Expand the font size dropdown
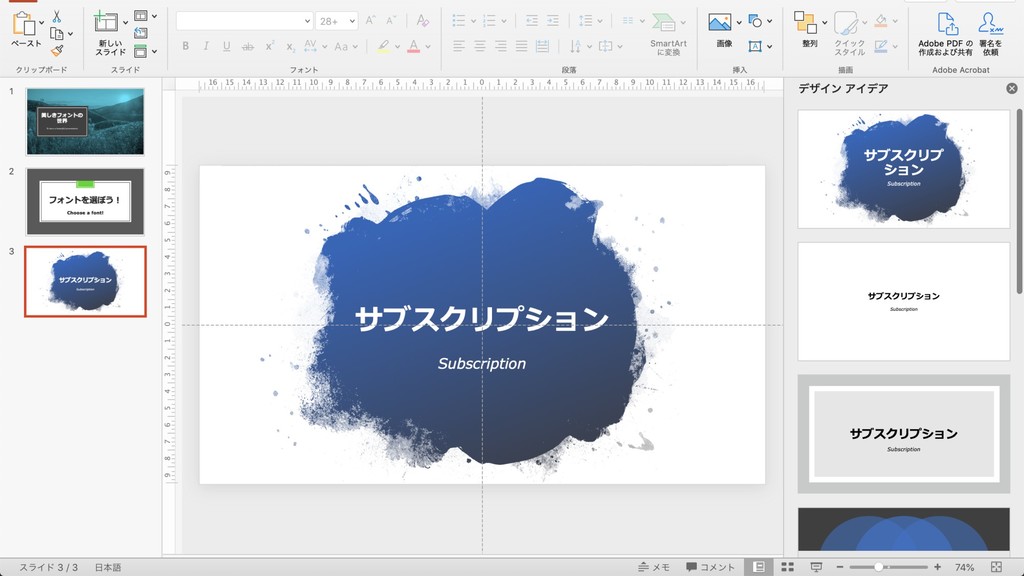The image size is (1024, 576). [351, 21]
